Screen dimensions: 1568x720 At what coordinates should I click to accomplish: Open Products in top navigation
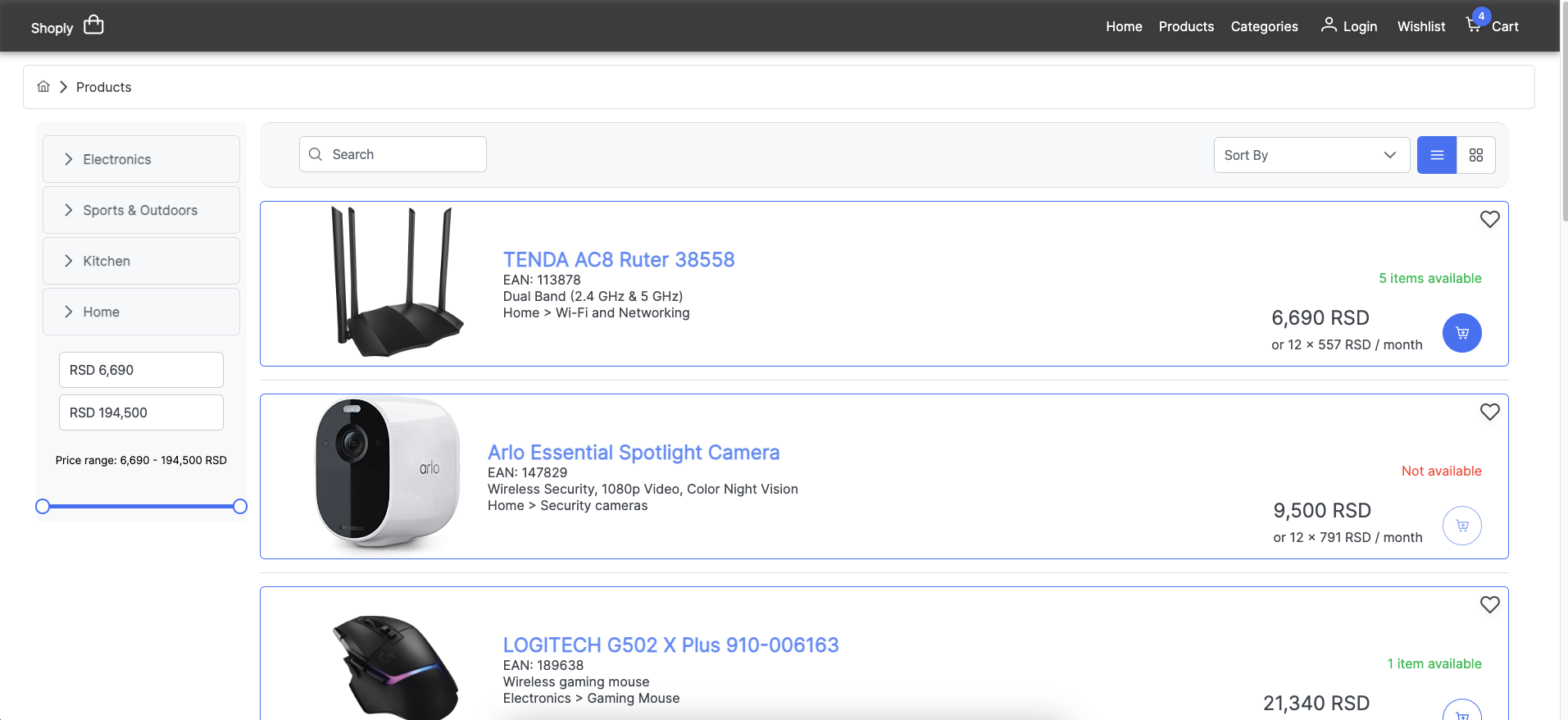1186,26
